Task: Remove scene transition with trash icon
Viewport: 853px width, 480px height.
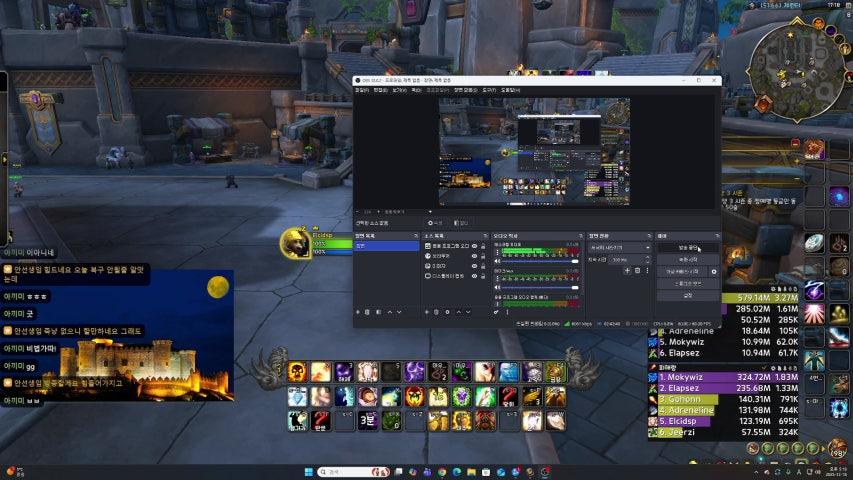Action: [638, 270]
